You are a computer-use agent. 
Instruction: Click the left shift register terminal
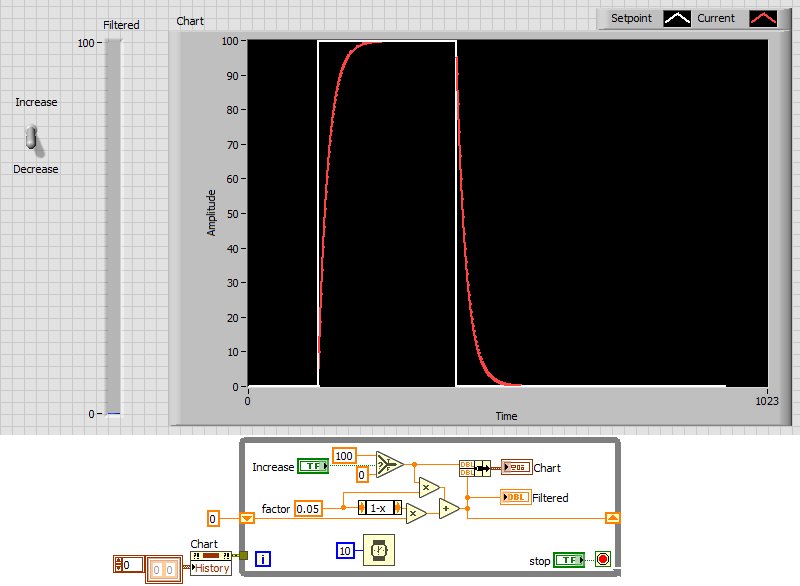247,518
